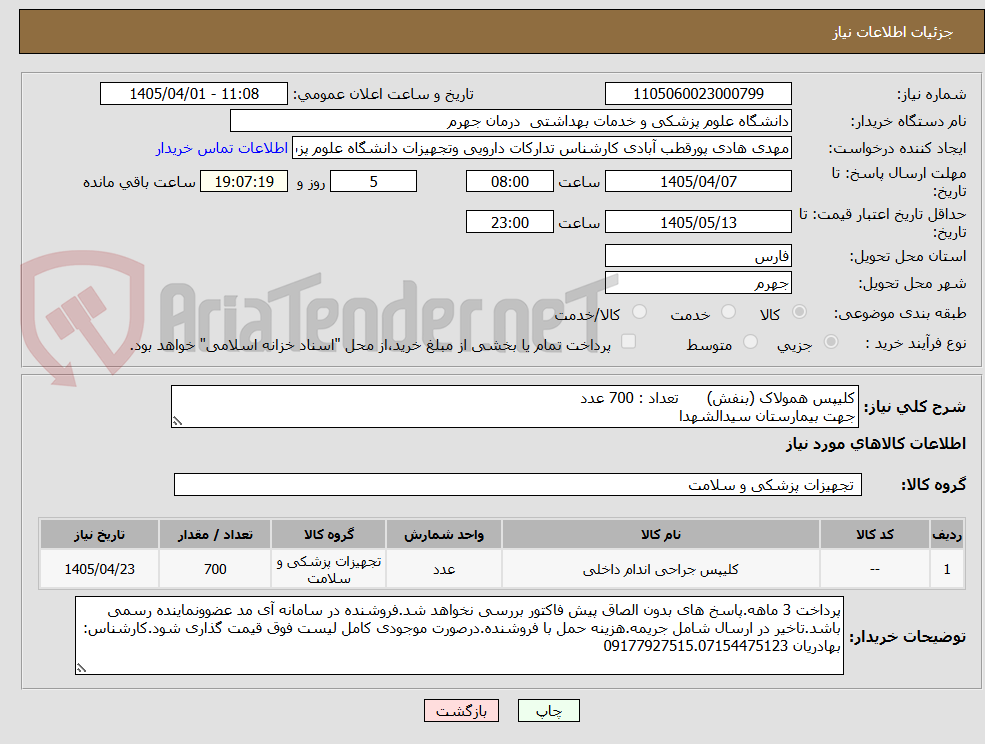The height and width of the screenshot is (744, 985).
Task: Click the واحد شمارش column header
Action: [444, 534]
